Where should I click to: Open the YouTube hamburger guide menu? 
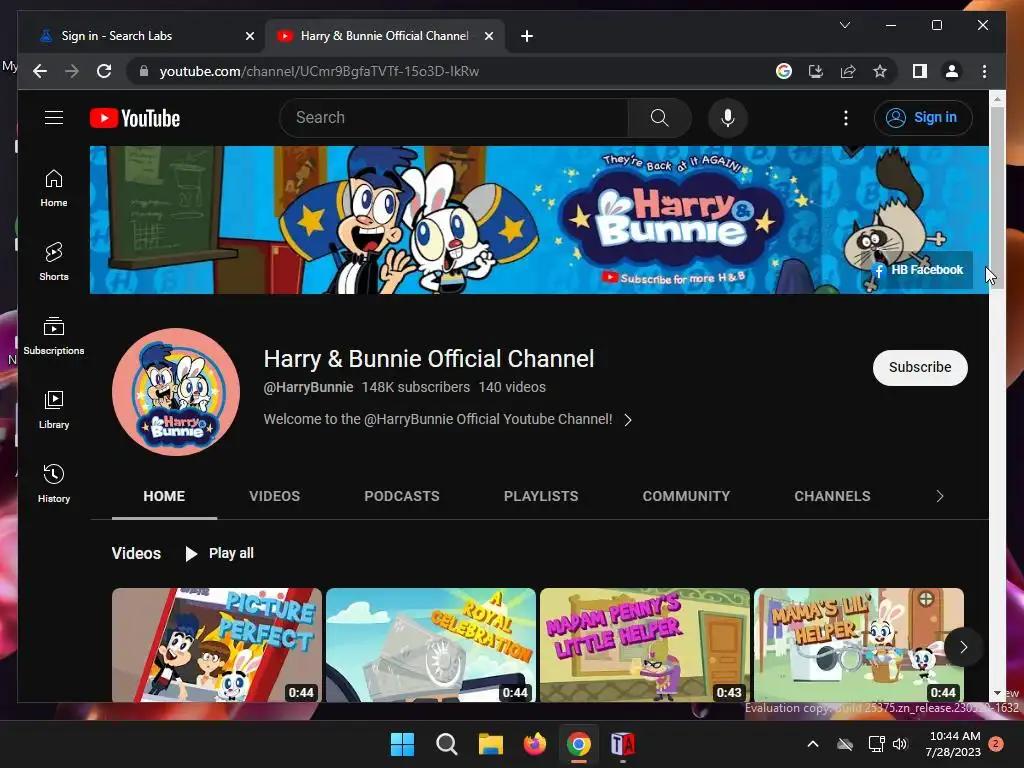point(54,118)
